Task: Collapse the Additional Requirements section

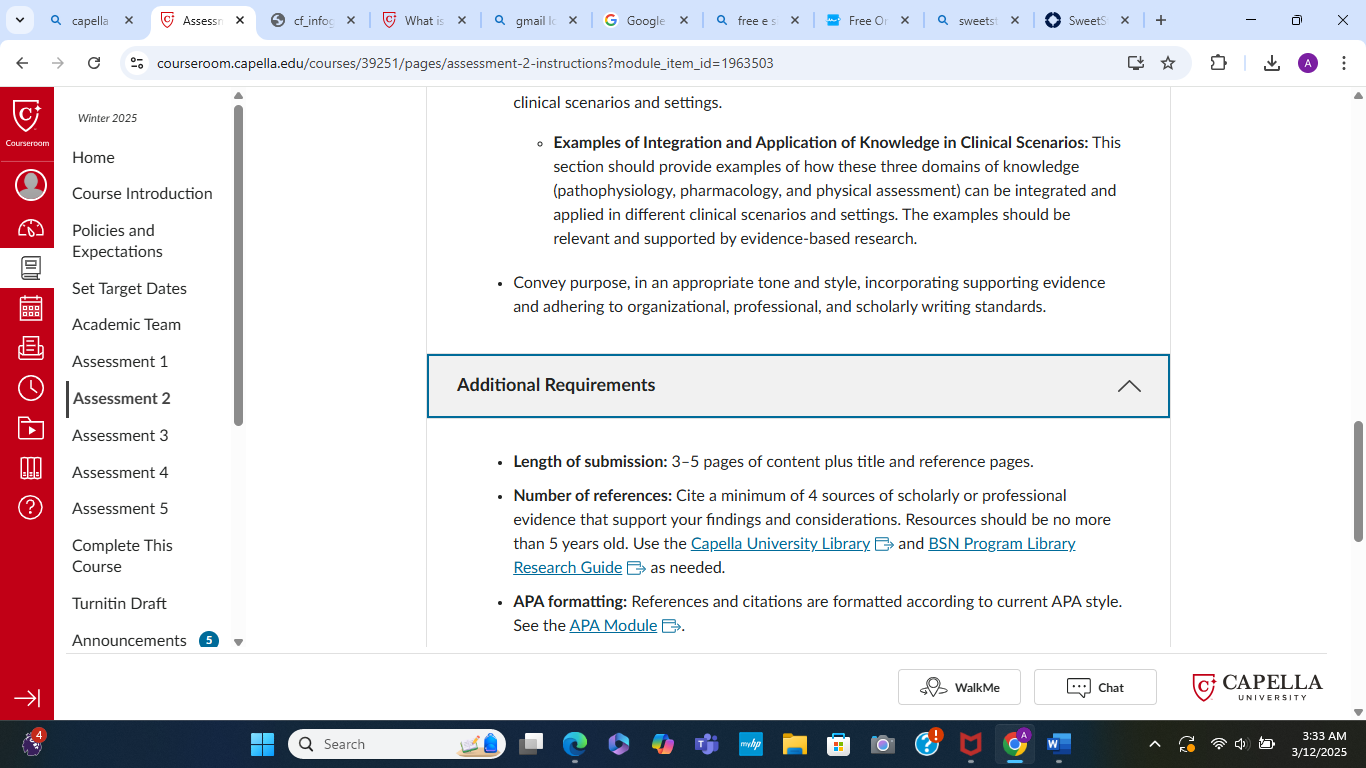Action: pos(1129,386)
